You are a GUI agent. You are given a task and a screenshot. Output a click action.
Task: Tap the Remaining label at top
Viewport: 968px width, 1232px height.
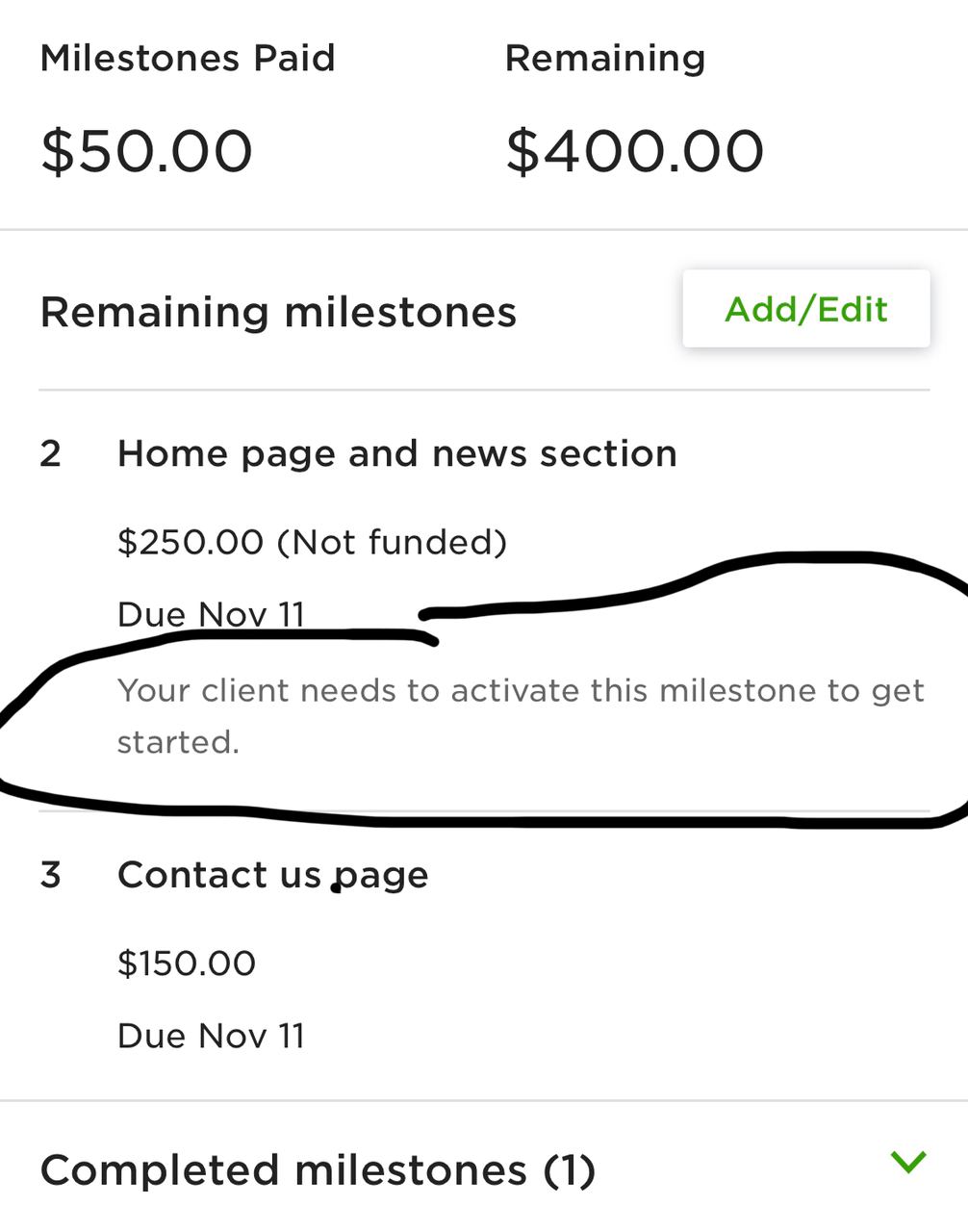pyautogui.click(x=605, y=58)
